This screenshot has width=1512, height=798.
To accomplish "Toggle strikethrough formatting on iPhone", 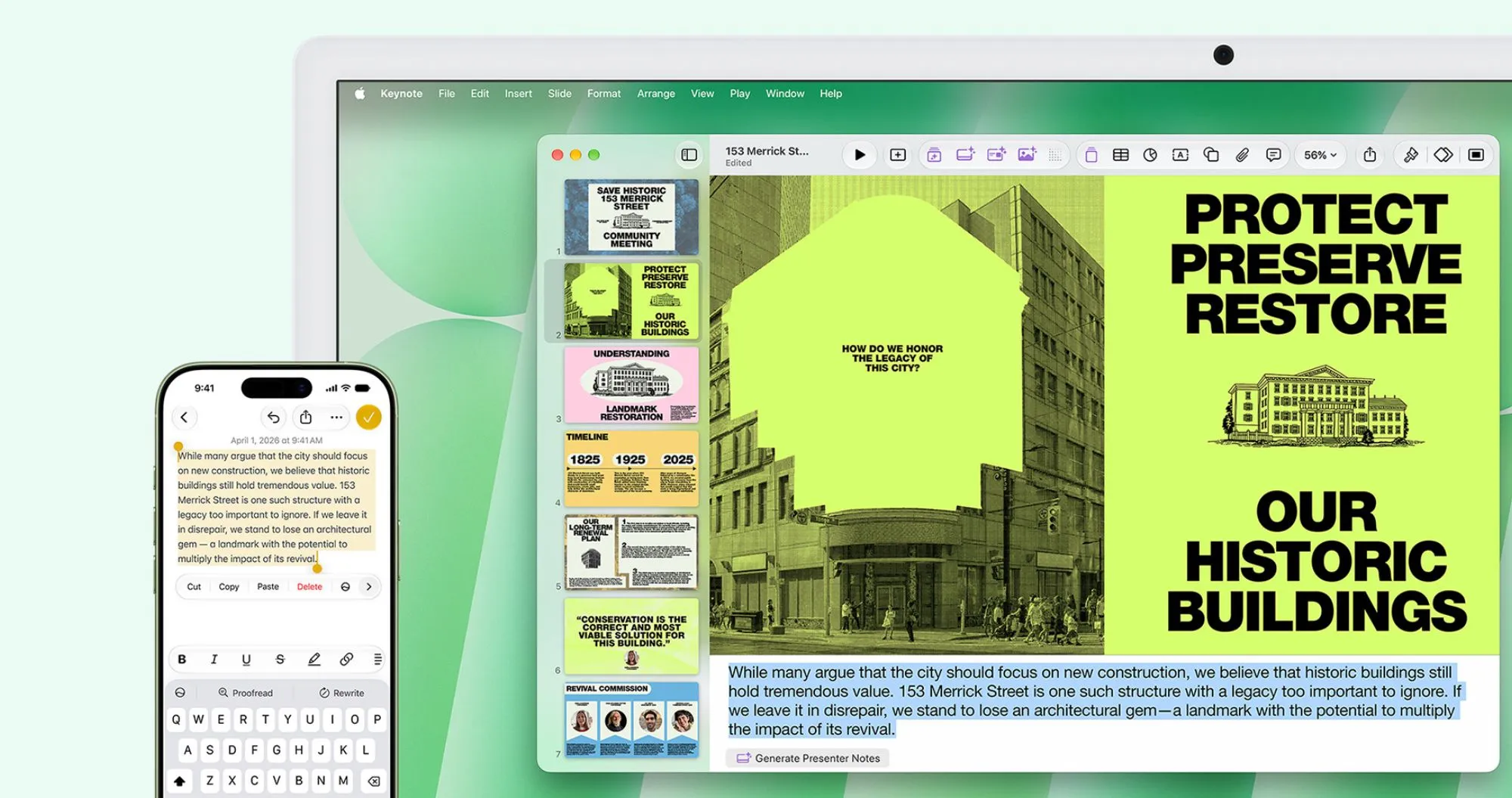I will (x=280, y=660).
